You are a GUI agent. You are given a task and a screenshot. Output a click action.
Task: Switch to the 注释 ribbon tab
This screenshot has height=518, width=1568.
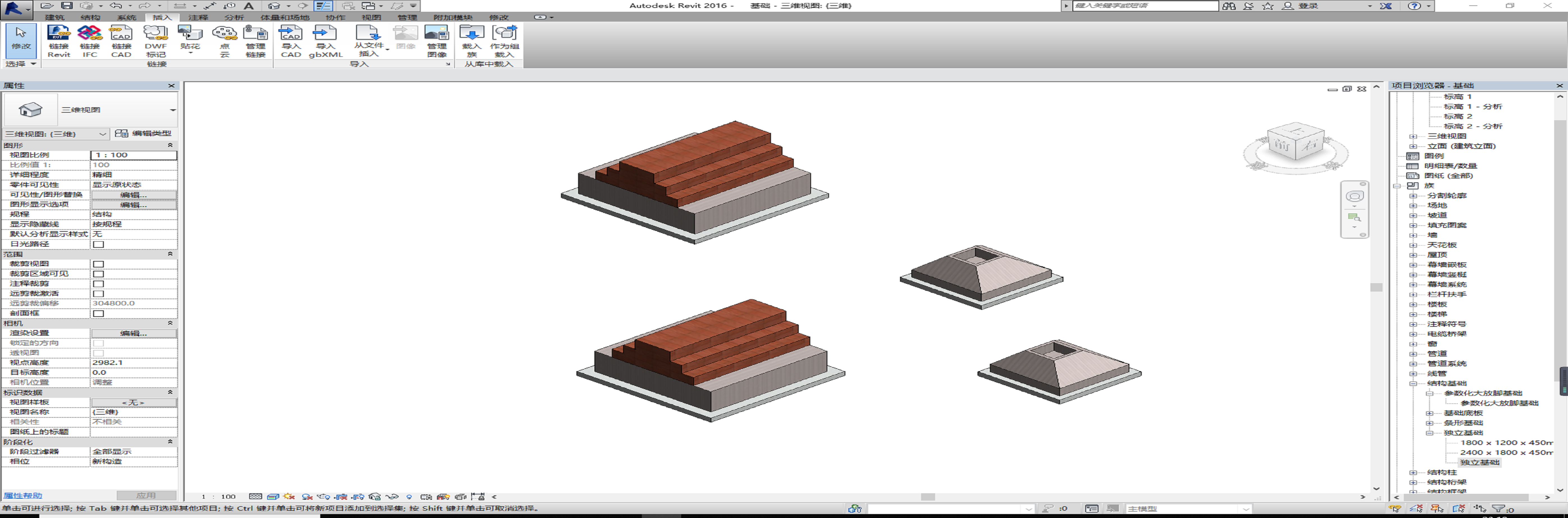click(198, 17)
